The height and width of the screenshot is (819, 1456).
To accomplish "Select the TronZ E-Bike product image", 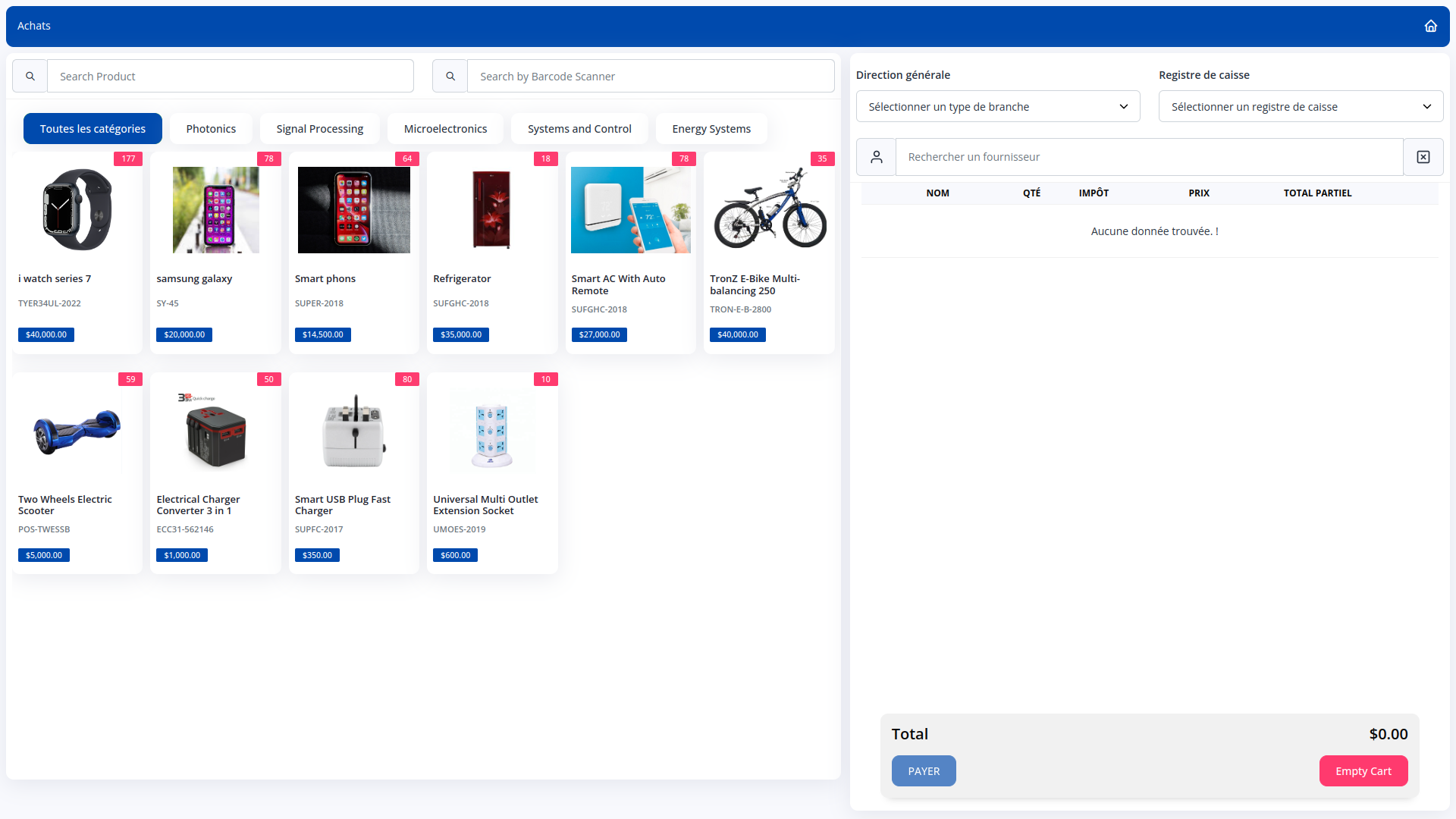I will (769, 210).
